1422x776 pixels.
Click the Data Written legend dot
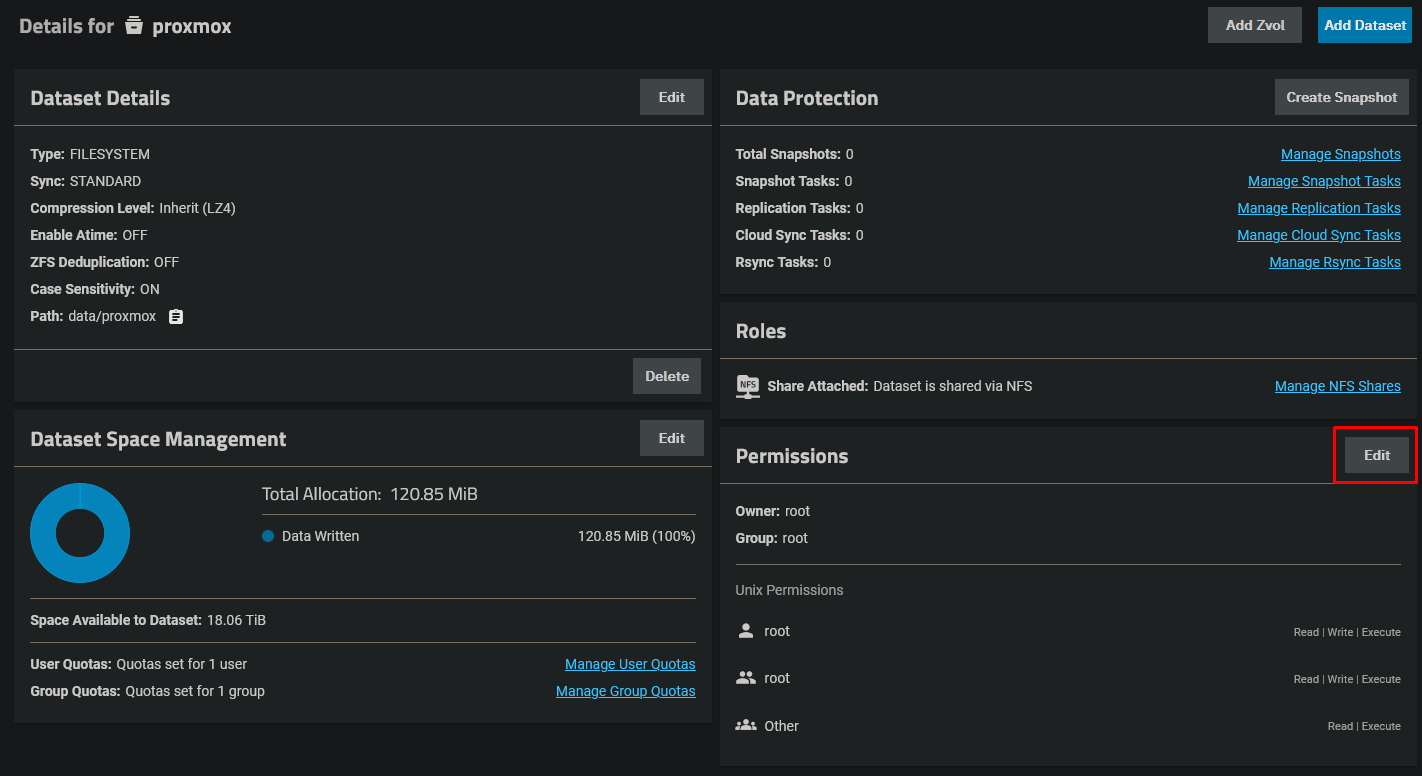268,536
